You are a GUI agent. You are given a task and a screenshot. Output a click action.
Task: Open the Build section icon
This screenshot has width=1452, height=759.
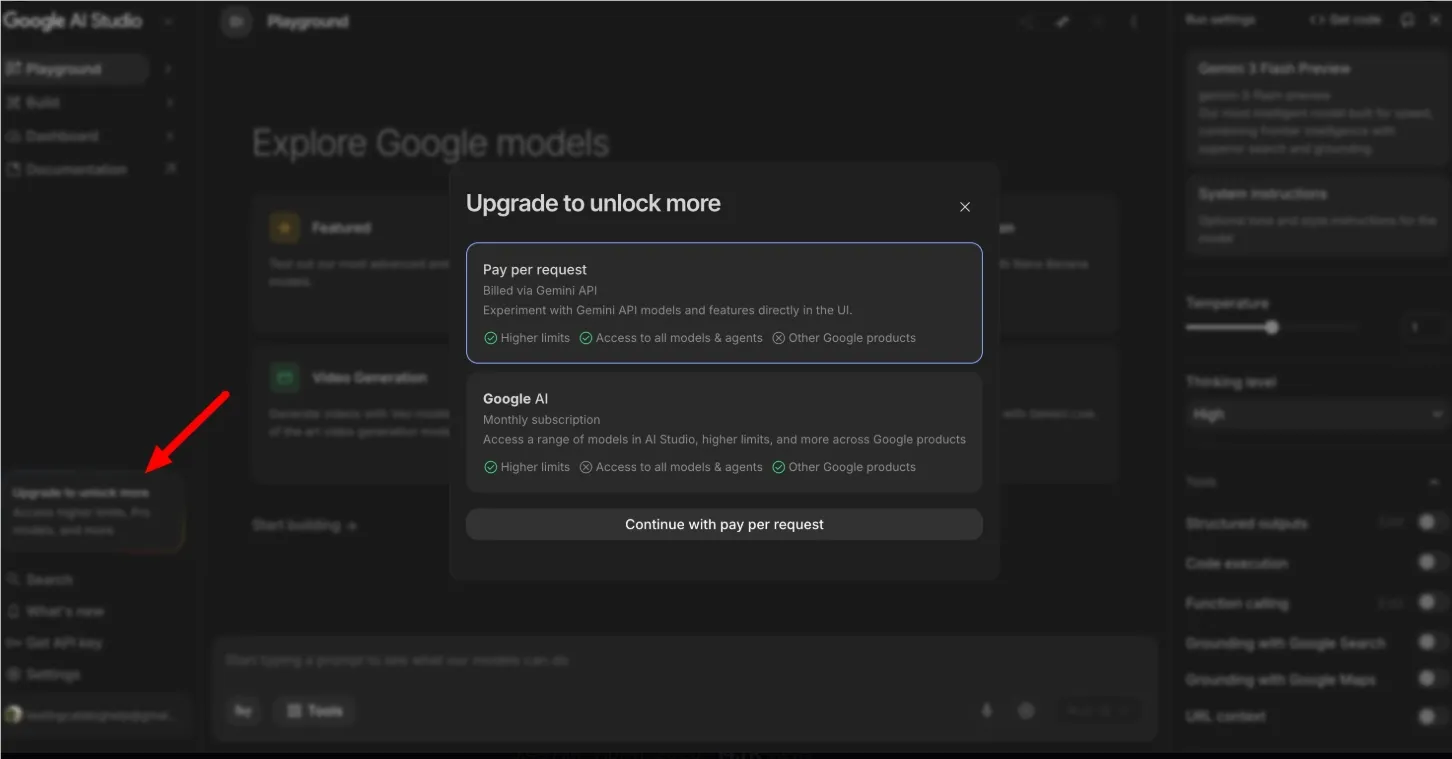15,102
